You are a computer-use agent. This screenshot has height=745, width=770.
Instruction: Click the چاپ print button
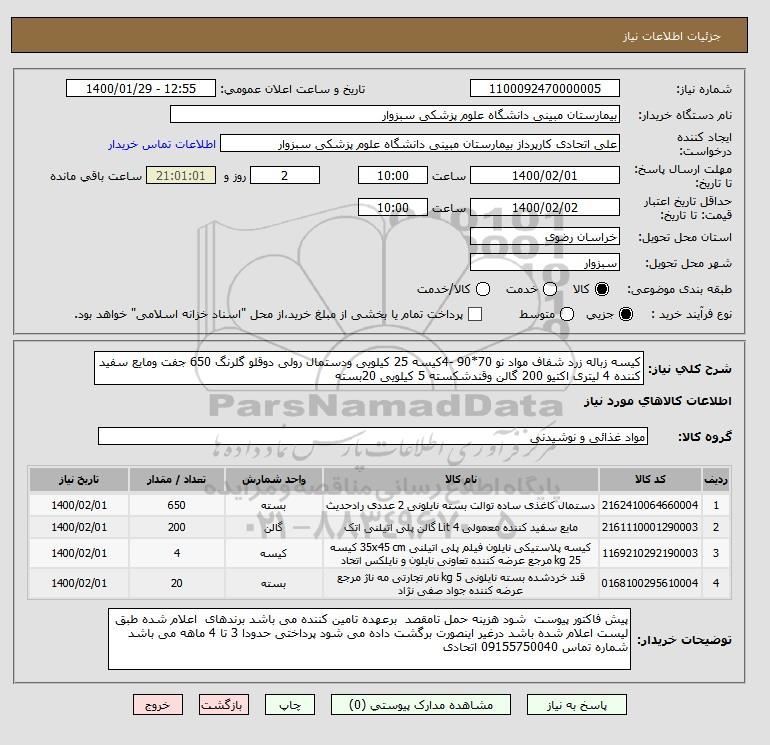pyautogui.click(x=290, y=705)
